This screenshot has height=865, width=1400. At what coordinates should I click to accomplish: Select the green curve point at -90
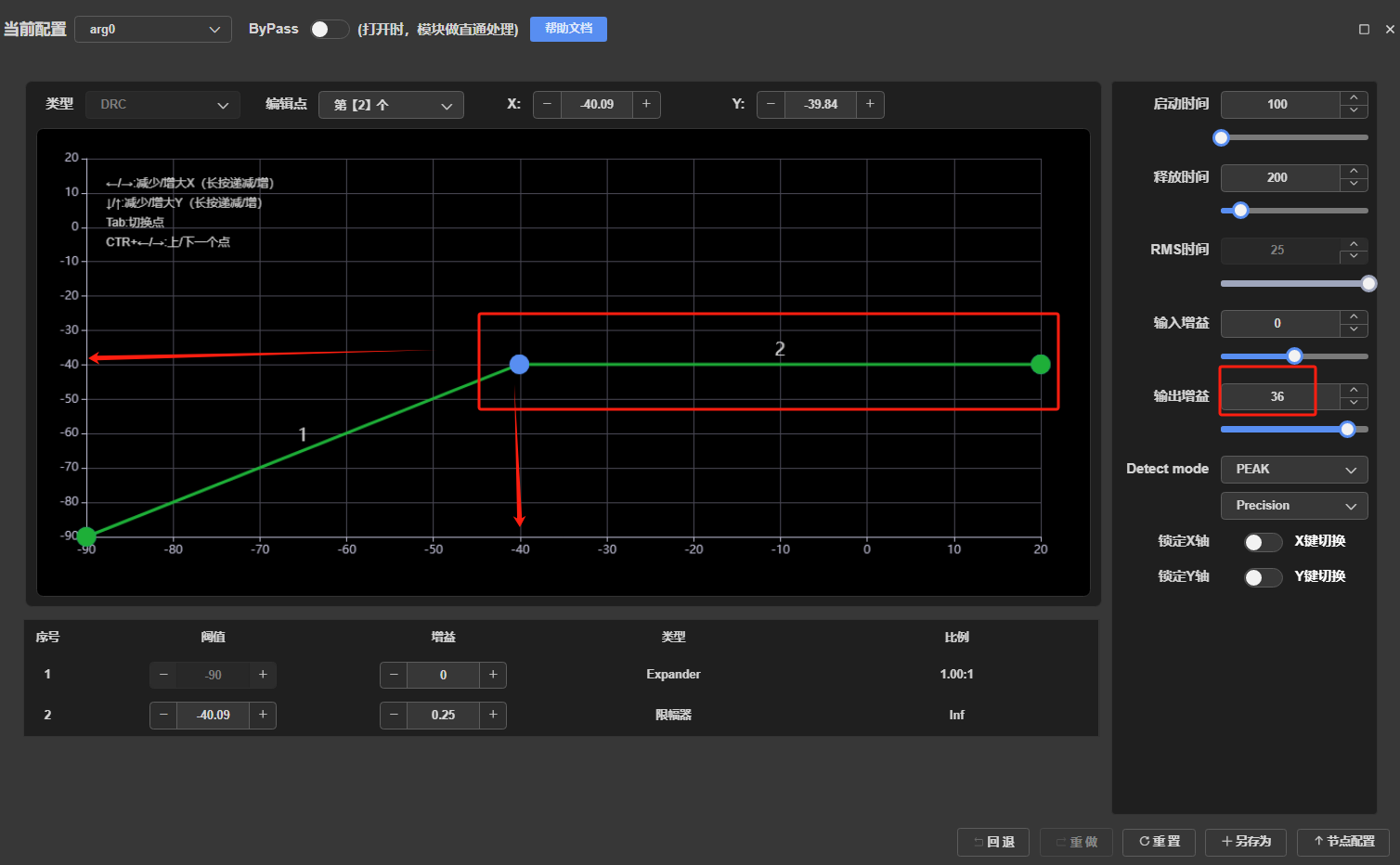pyautogui.click(x=86, y=536)
